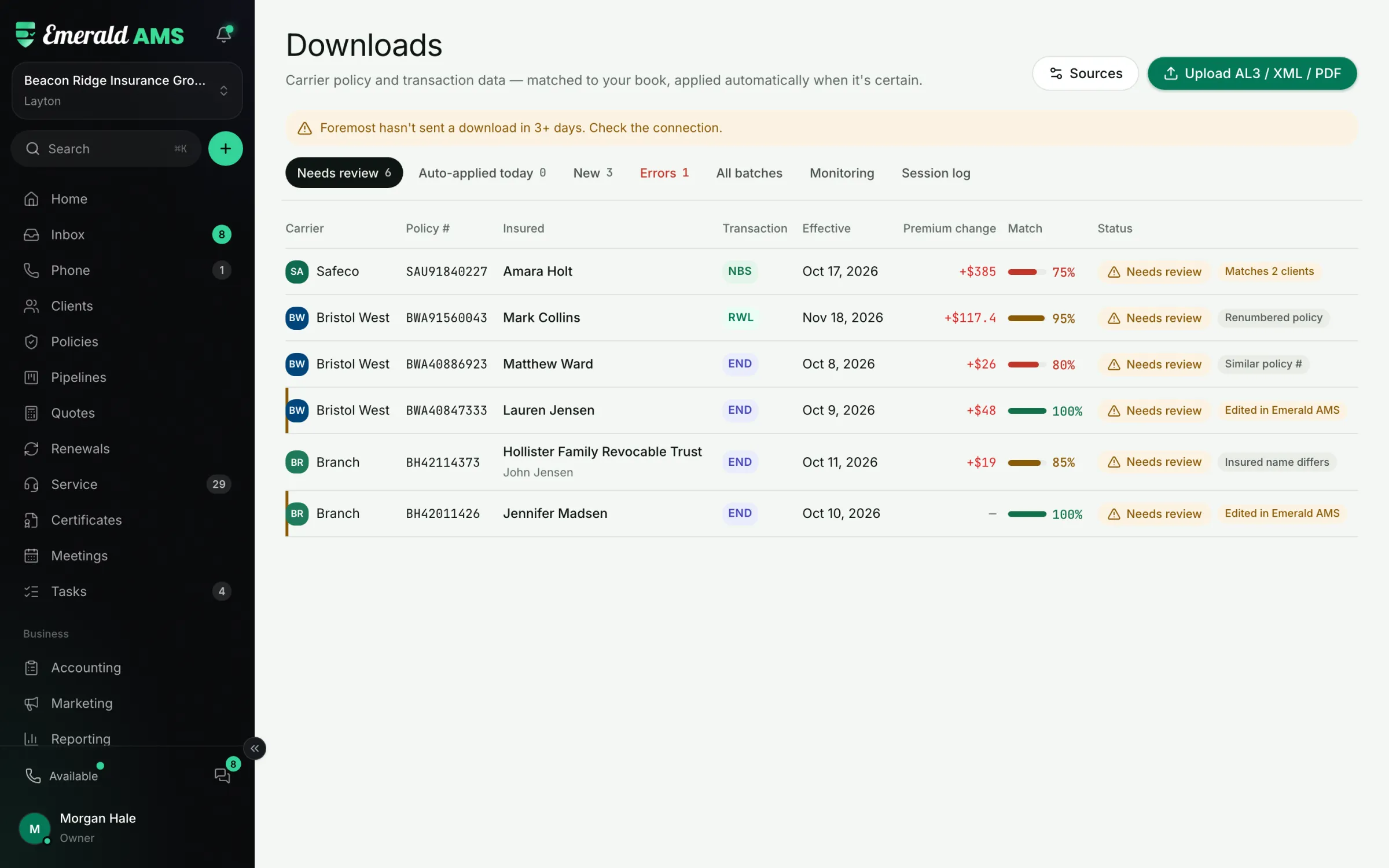Click the Search field
The height and width of the screenshot is (868, 1389).
coord(106,149)
